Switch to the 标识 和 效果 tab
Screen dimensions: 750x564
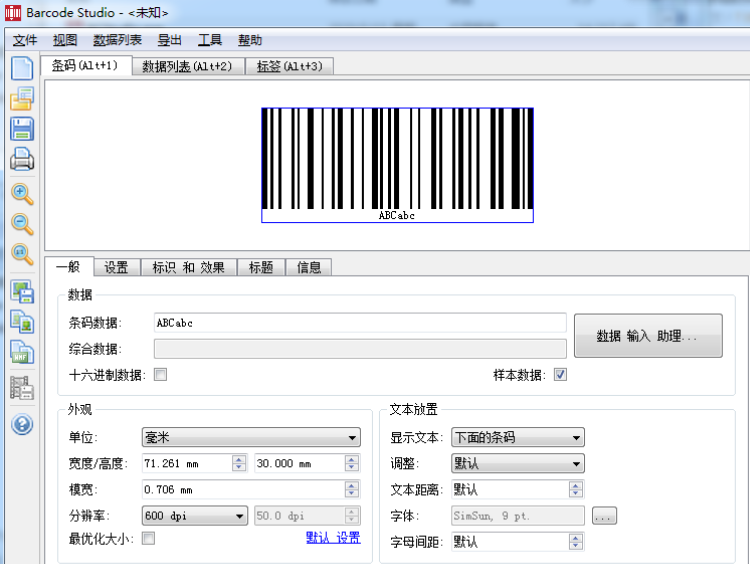coord(188,267)
